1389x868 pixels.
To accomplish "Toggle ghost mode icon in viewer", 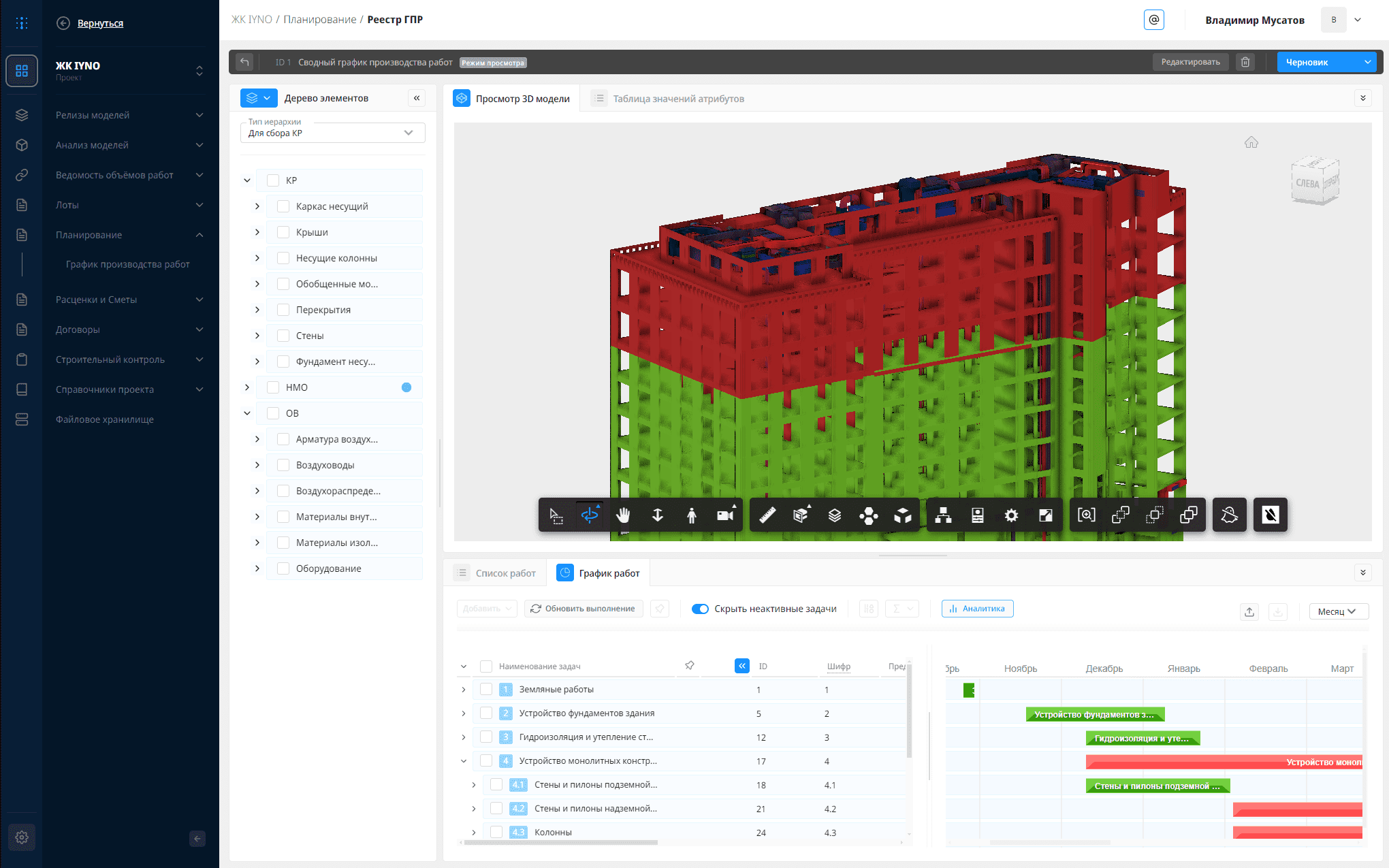I will tap(1230, 515).
